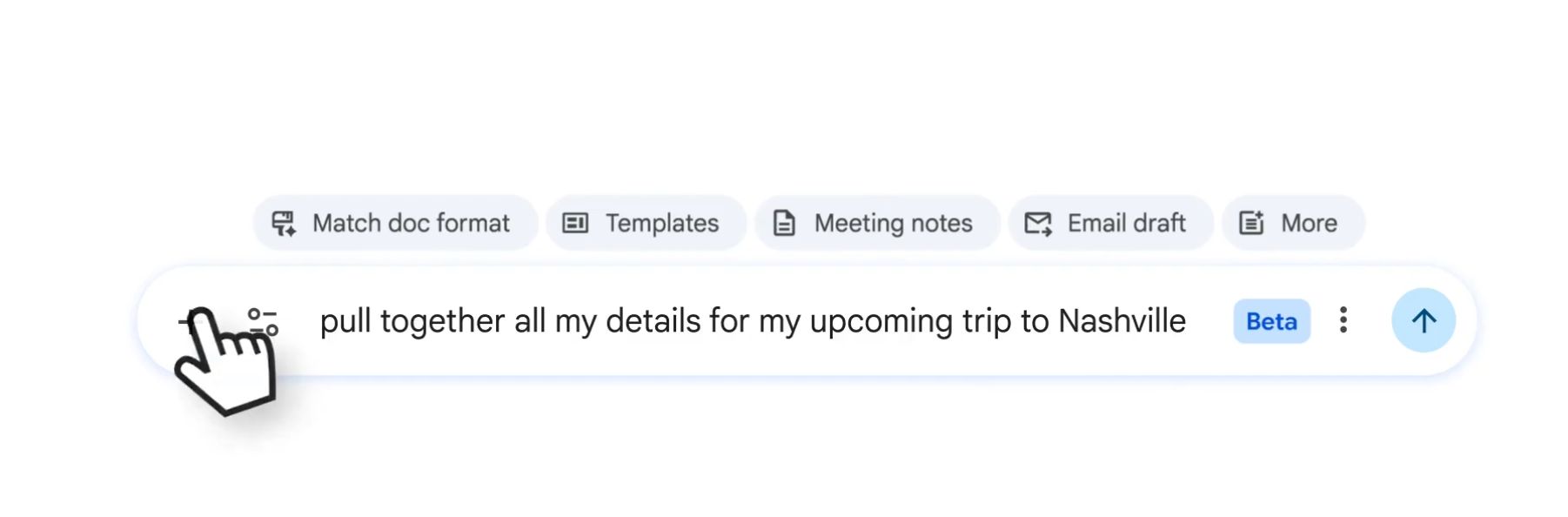
Task: Click the Templates layout icon
Action: click(x=575, y=224)
